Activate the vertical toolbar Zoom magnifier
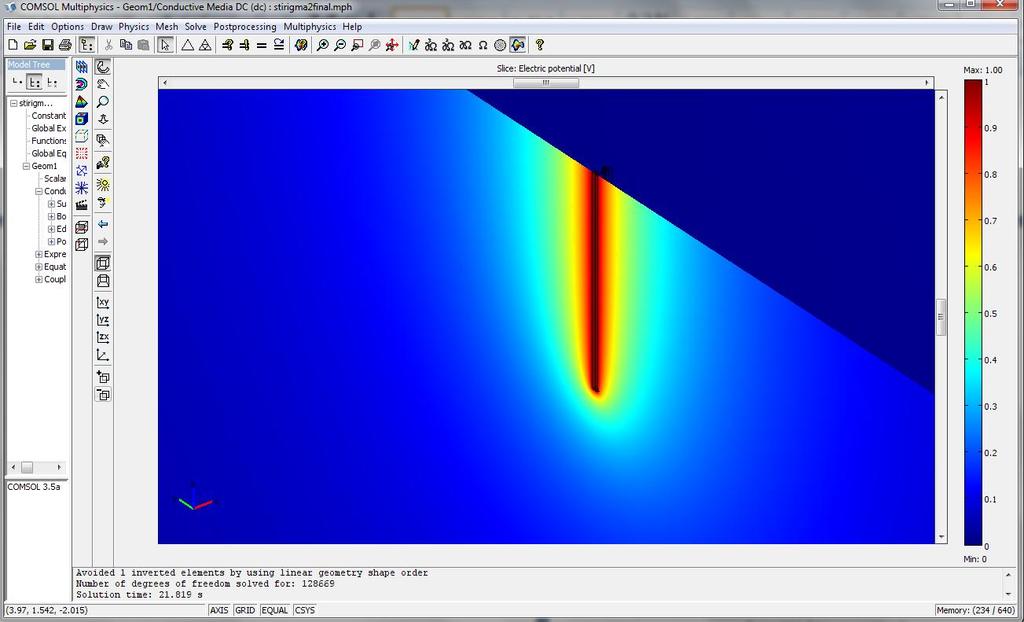 pos(103,102)
